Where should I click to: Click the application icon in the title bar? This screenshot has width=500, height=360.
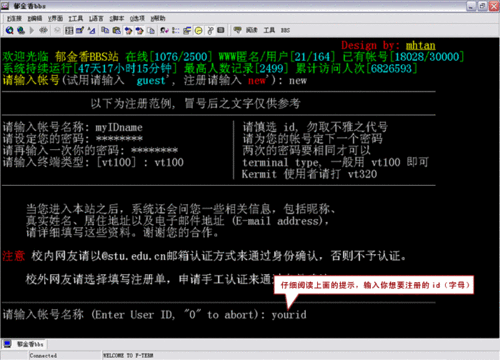click(x=5, y=6)
